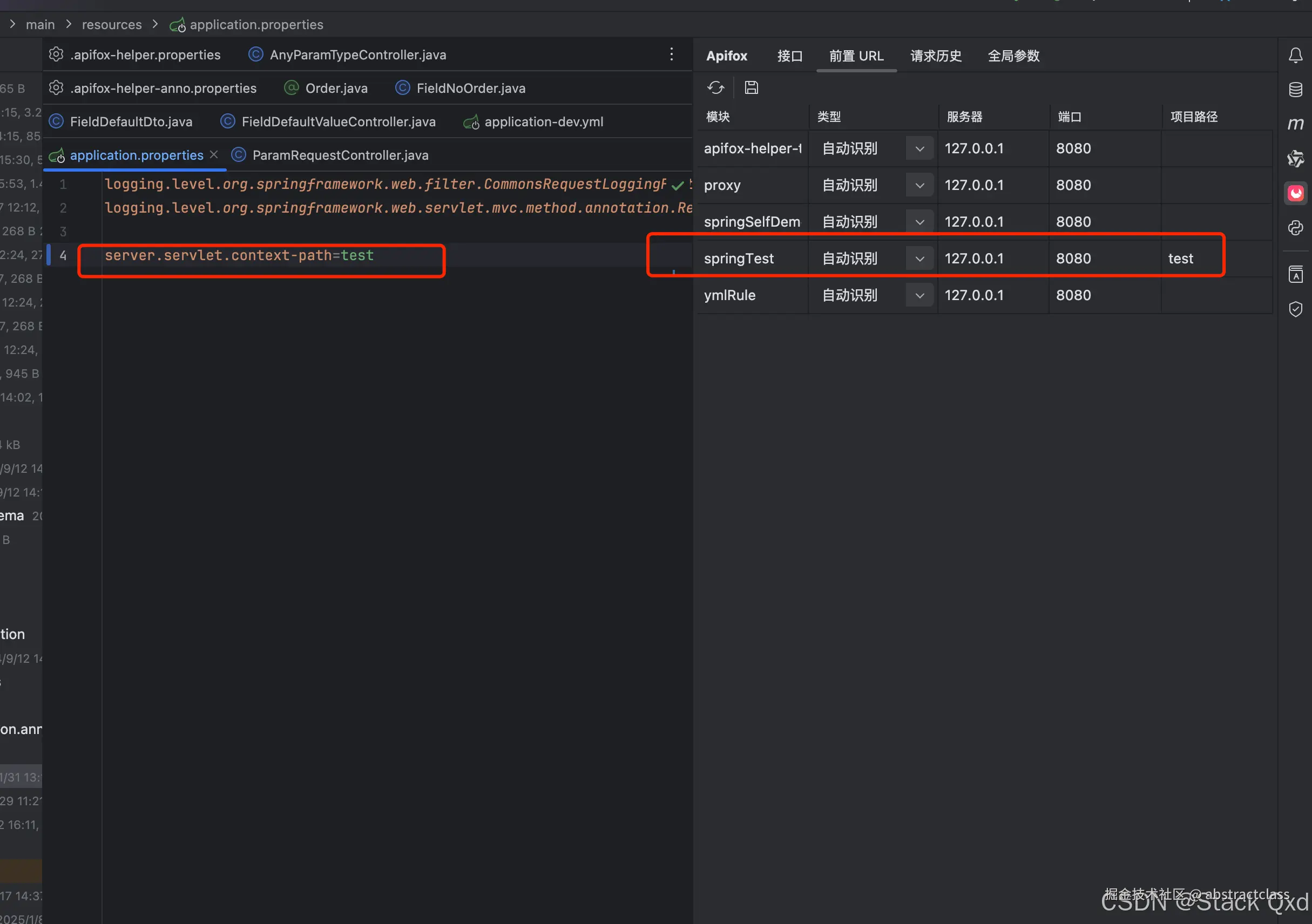This screenshot has height=924, width=1312.
Task: Open the 全局参数 tab
Action: 1013,56
